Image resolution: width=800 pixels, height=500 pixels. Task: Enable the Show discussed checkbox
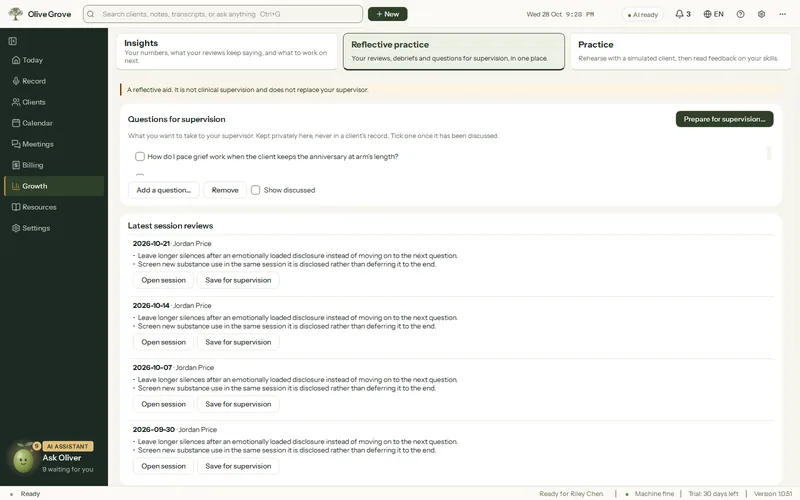click(x=256, y=190)
